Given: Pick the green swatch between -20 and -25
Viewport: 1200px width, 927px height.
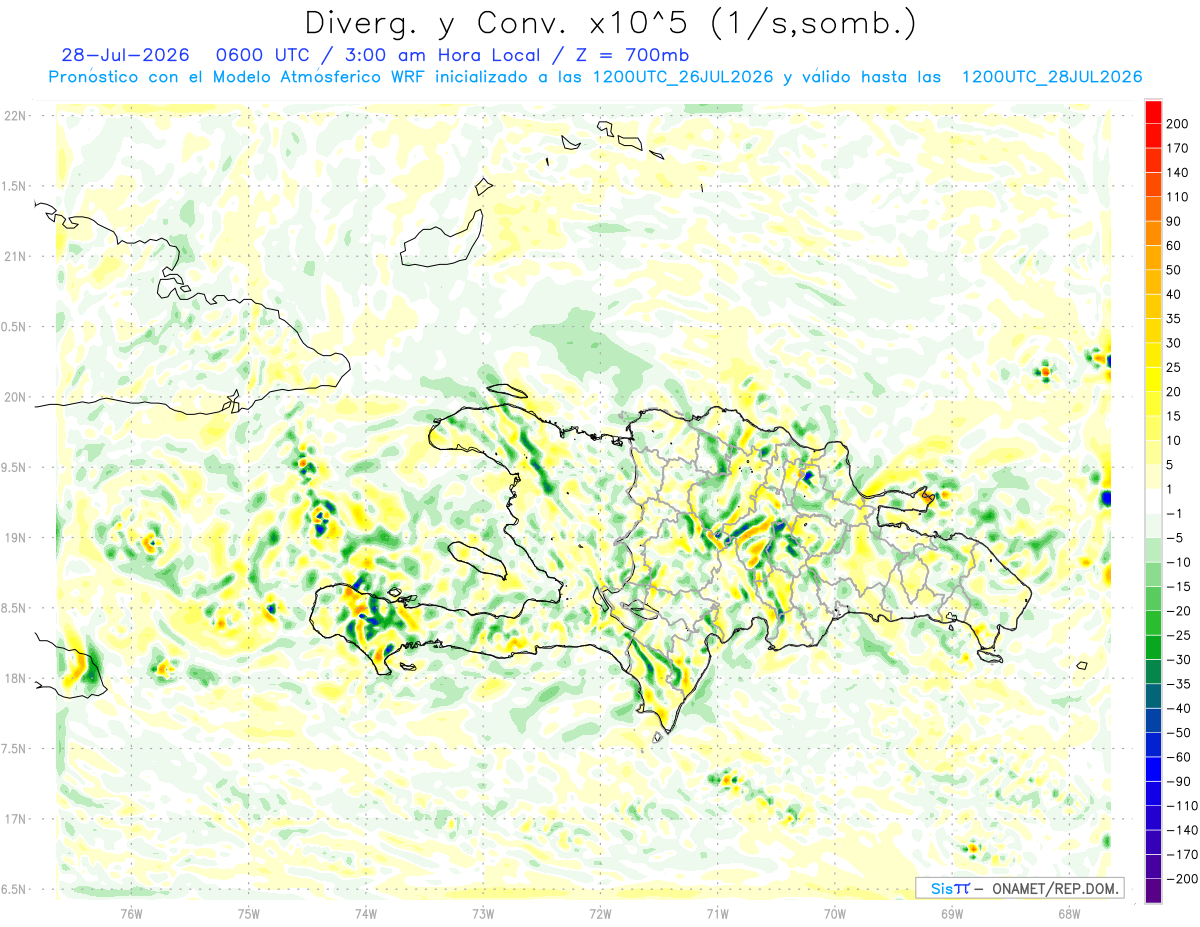Looking at the screenshot, I should (x=1153, y=623).
